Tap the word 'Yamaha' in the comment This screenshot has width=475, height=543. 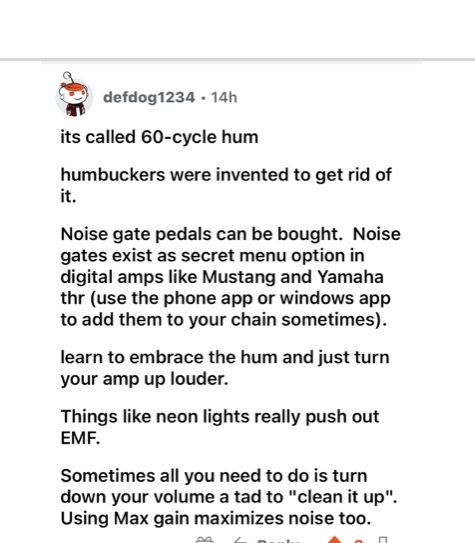click(350, 277)
